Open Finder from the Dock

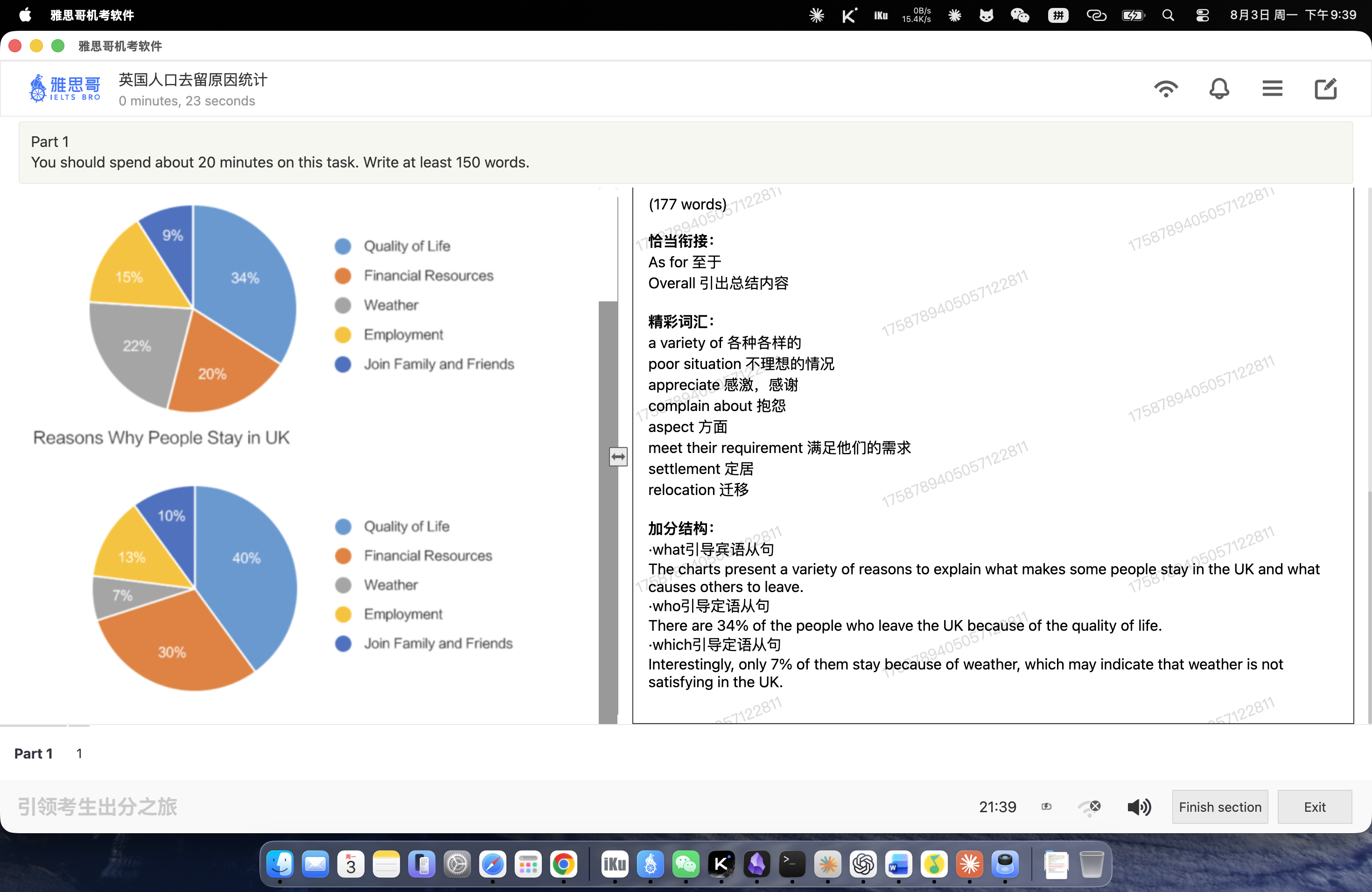click(280, 864)
